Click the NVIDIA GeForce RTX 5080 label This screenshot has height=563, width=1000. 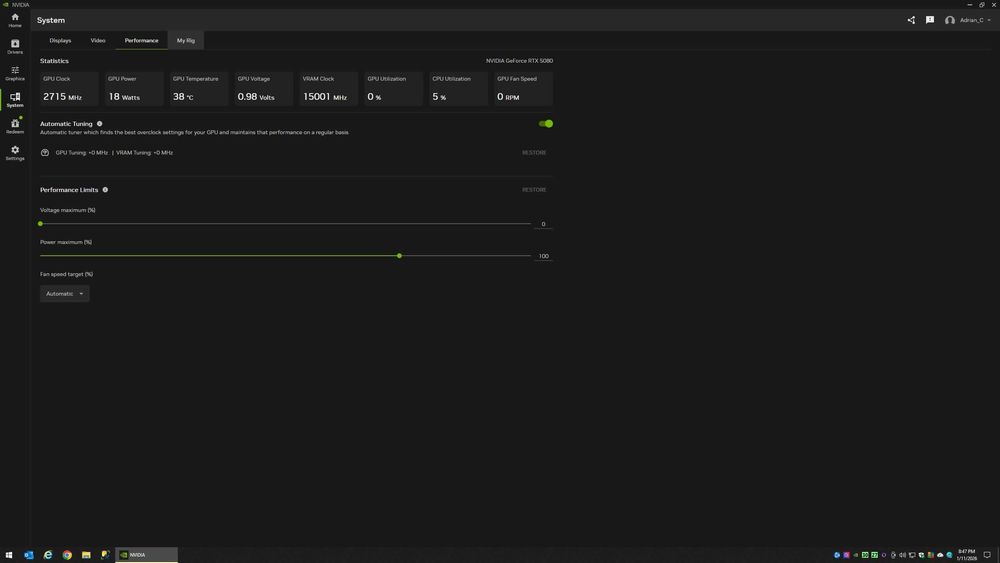(x=519, y=61)
